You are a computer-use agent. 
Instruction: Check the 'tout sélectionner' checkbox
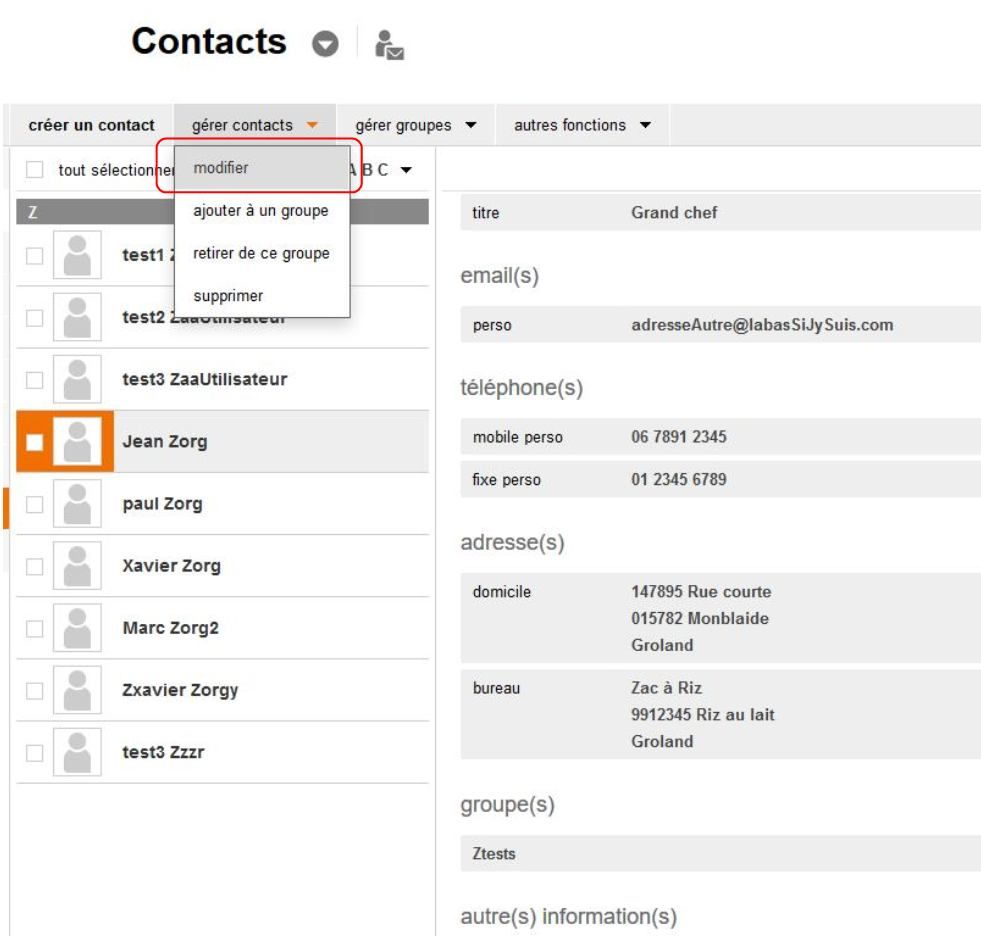35,170
